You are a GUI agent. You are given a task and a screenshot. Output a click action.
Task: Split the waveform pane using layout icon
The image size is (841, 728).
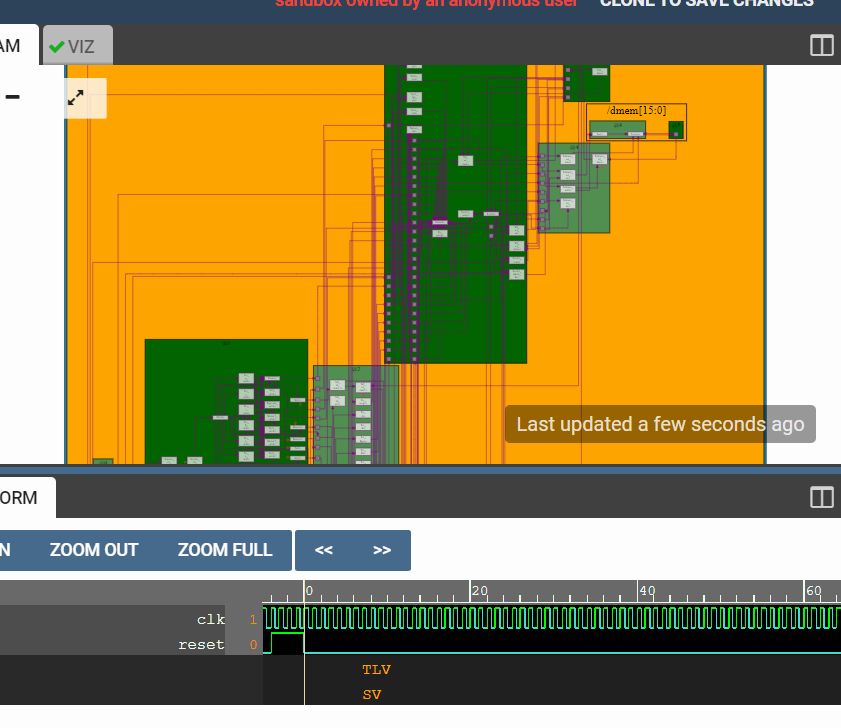pos(821,497)
